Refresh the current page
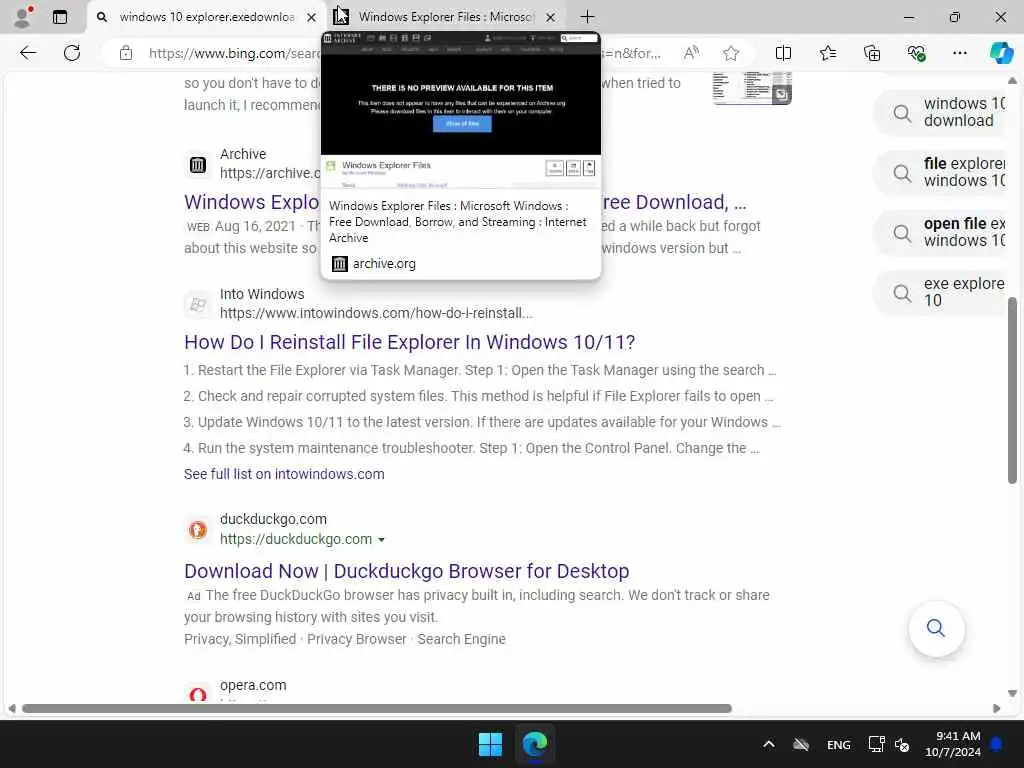 tap(72, 53)
